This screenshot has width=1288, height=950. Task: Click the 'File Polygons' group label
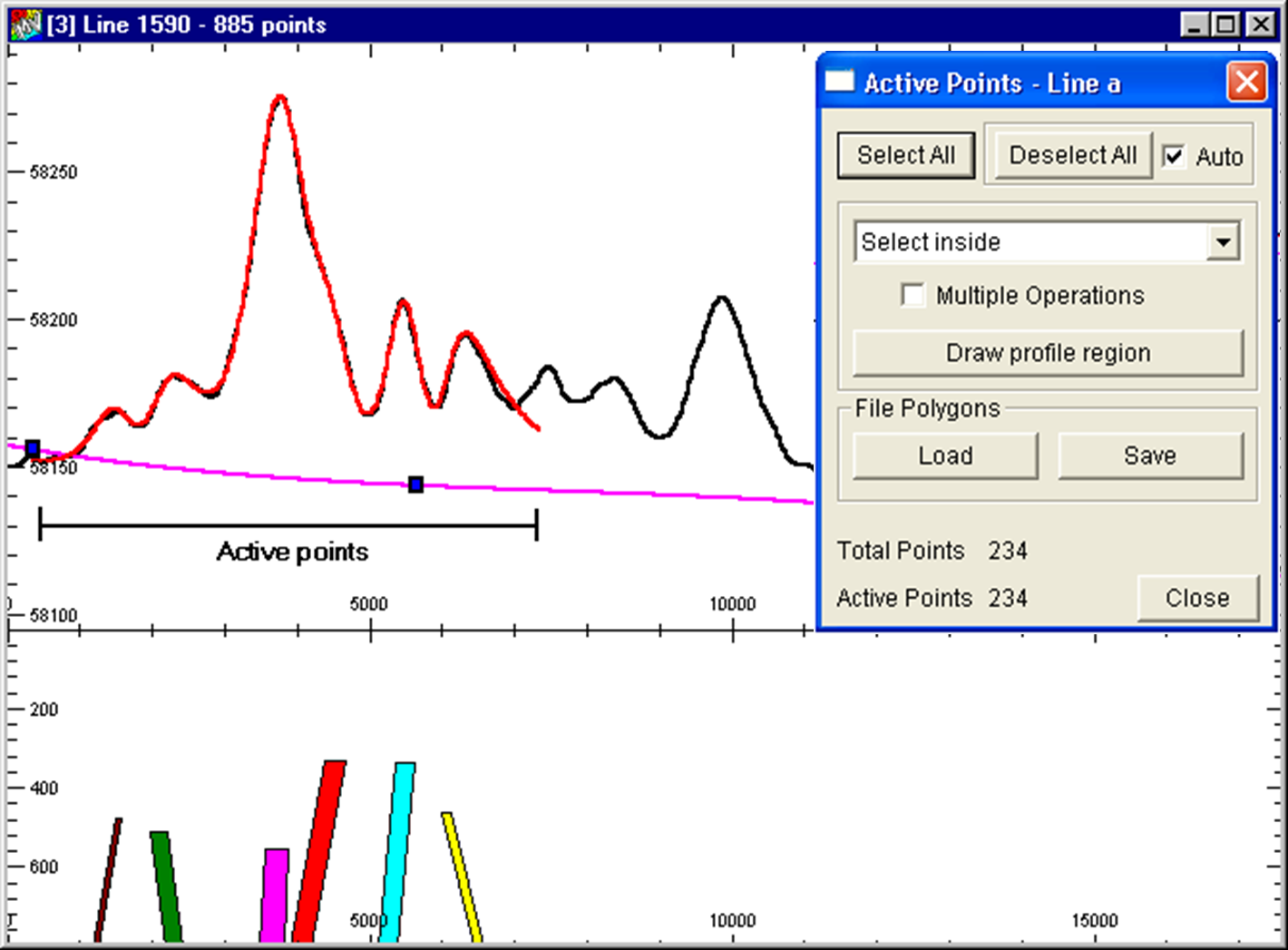(927, 408)
